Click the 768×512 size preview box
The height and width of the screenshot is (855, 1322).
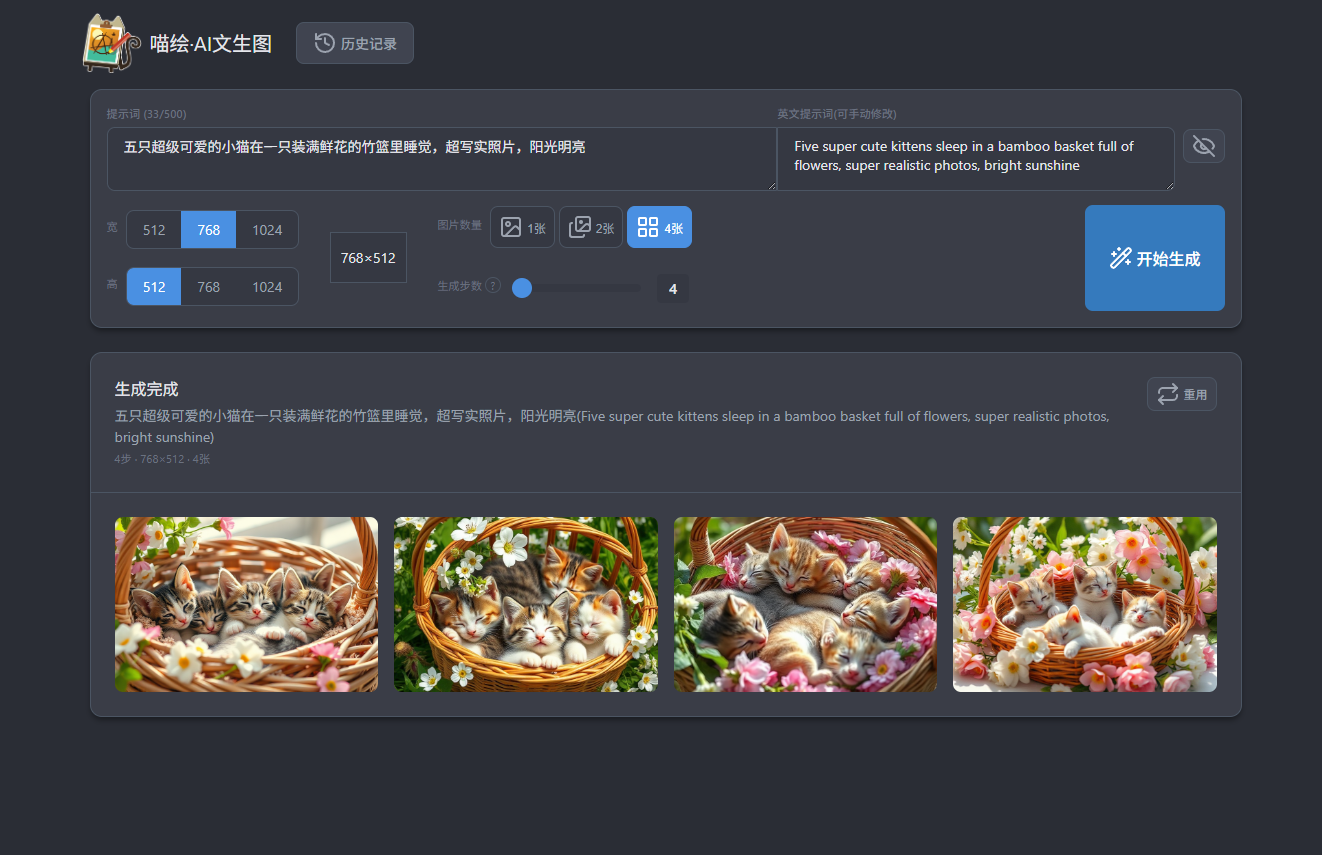coord(368,258)
